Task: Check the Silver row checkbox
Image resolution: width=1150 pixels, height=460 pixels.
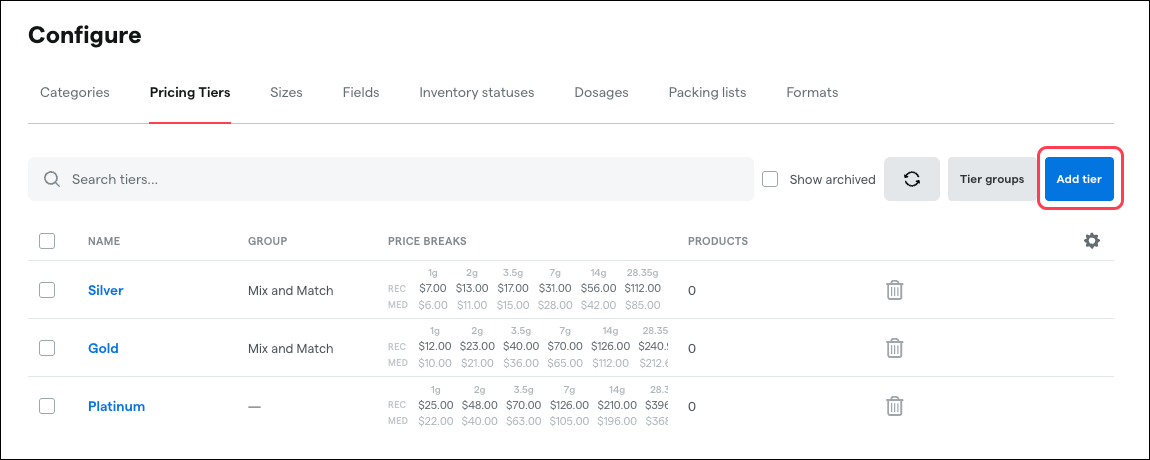Action: [x=47, y=290]
